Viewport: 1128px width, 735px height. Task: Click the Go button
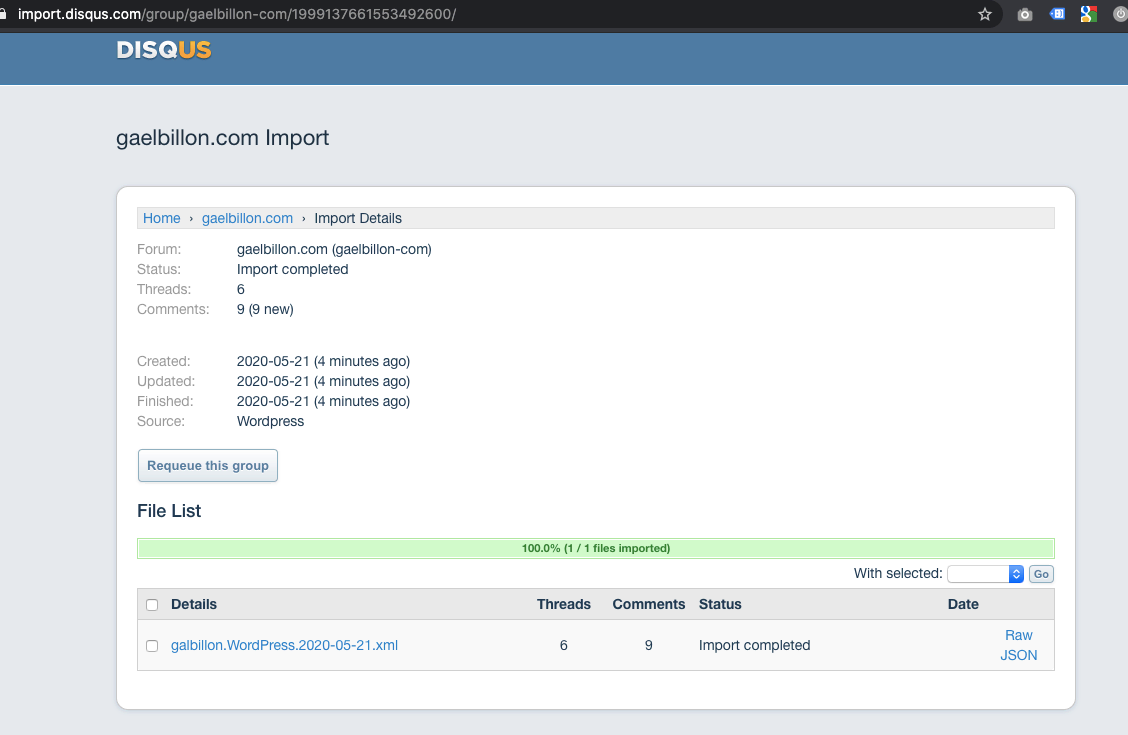click(1040, 573)
